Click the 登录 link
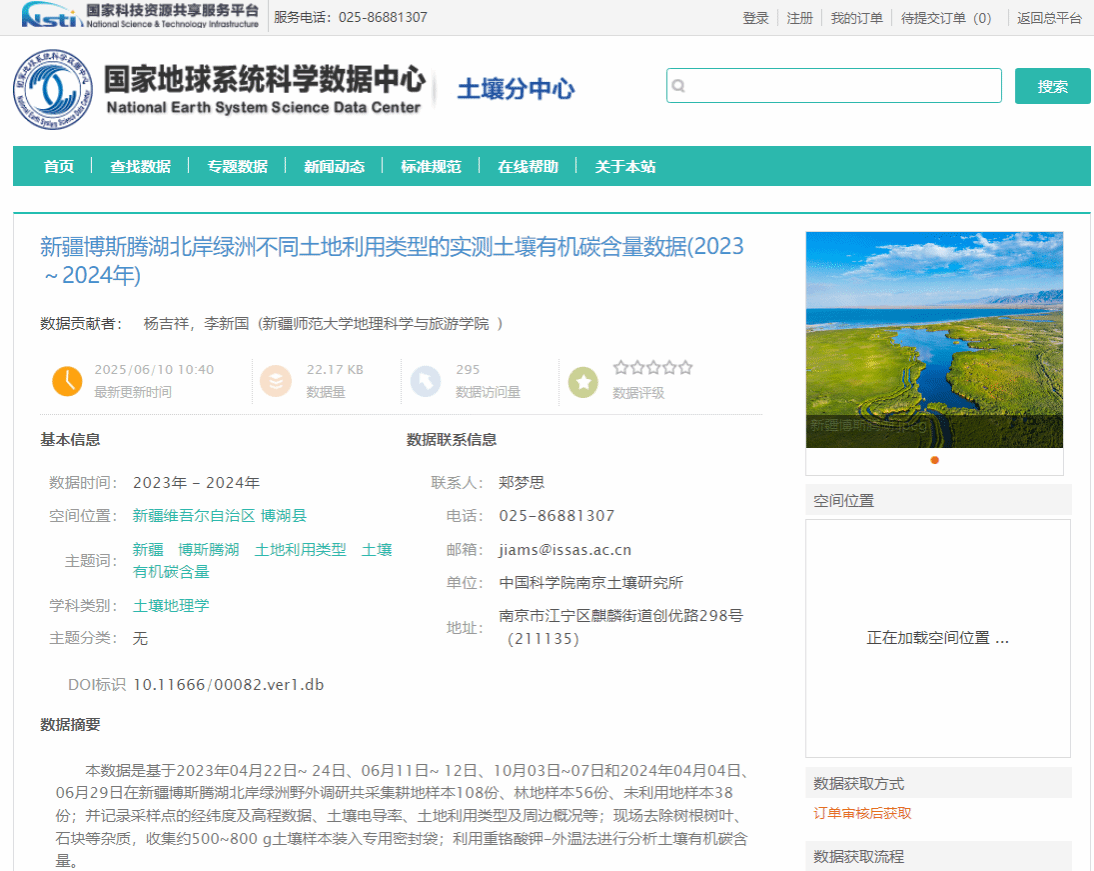This screenshot has width=1094, height=871. point(756,18)
